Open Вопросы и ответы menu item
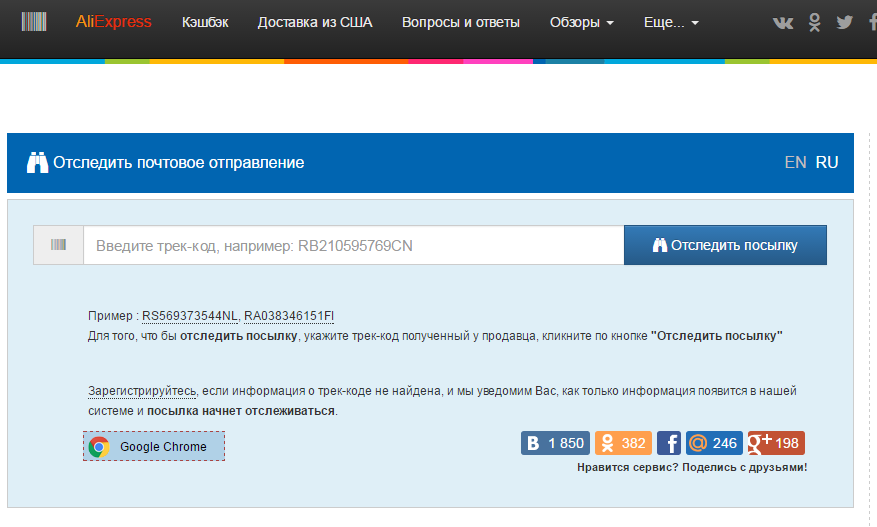The image size is (877, 527). (461, 22)
